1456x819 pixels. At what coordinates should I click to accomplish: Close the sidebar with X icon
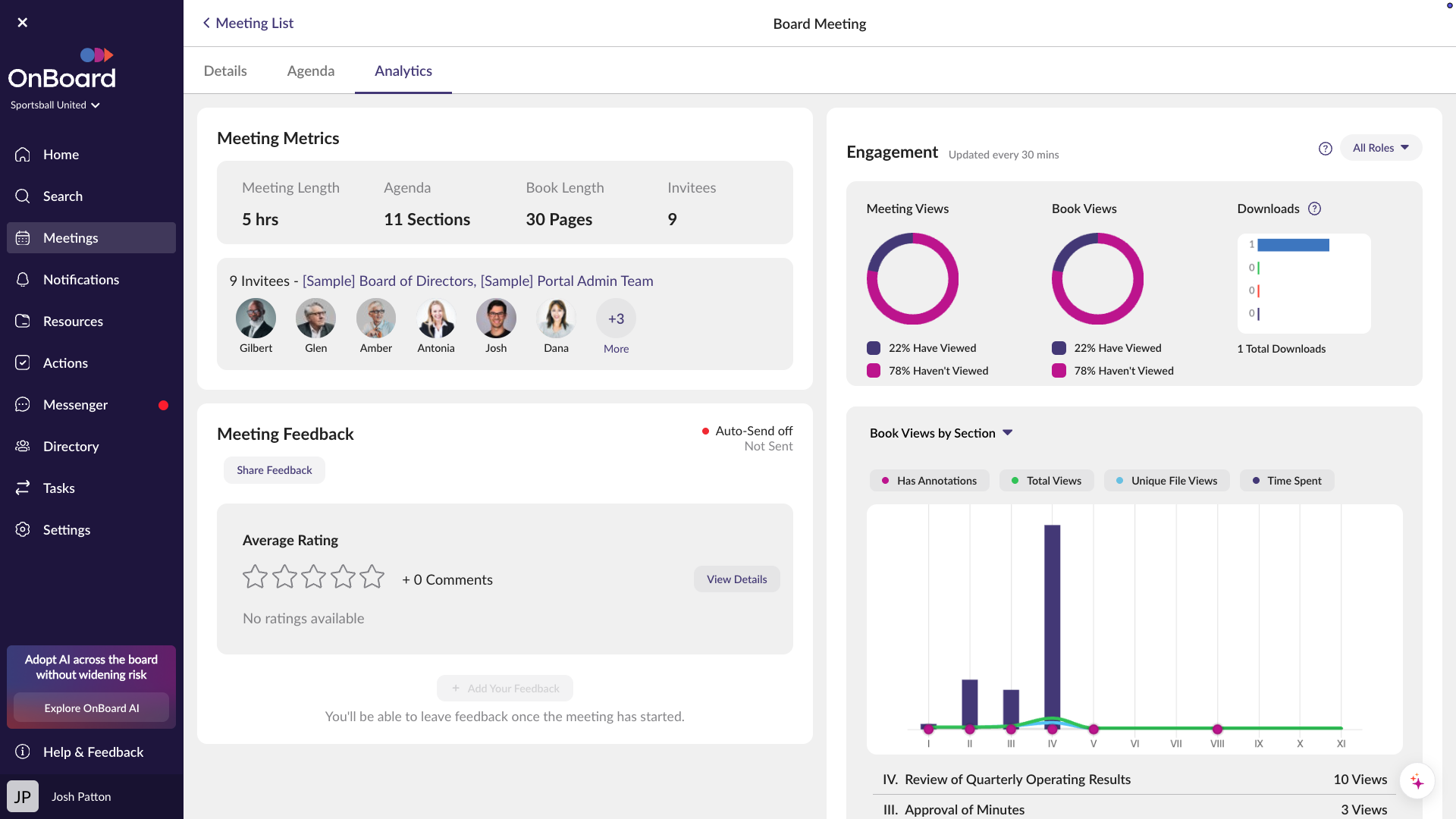[23, 23]
